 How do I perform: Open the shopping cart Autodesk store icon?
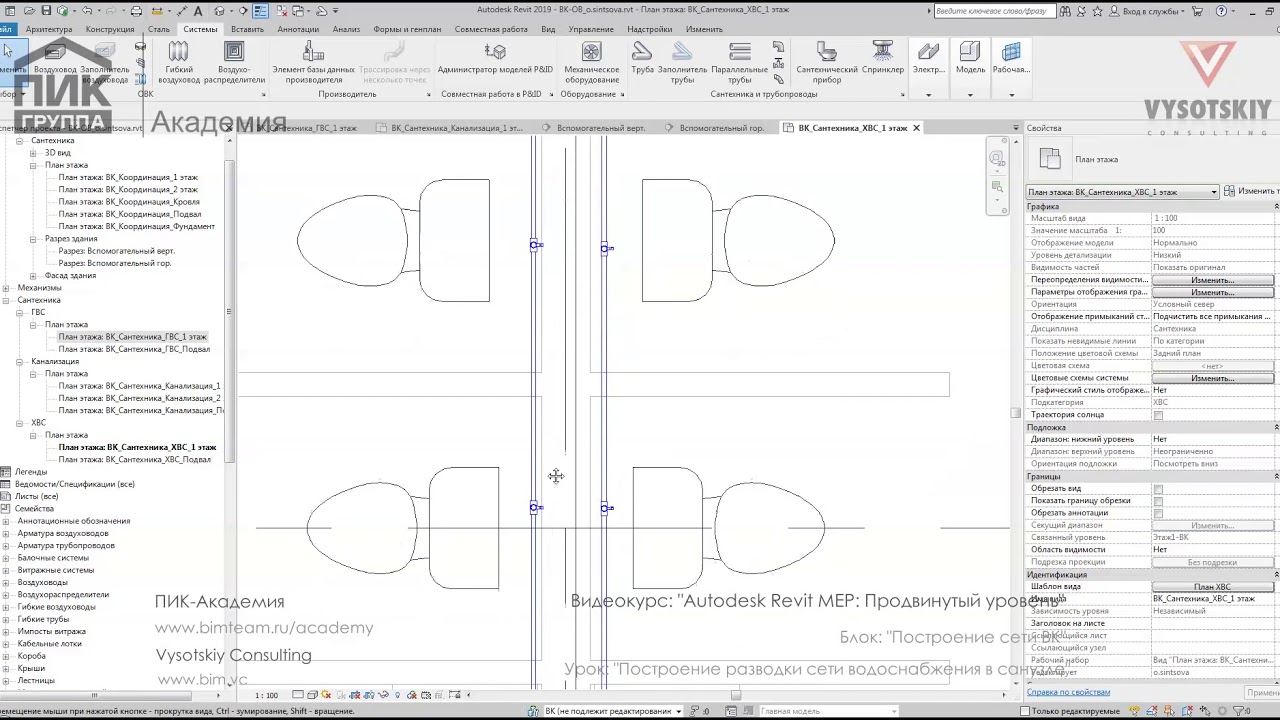point(1196,11)
